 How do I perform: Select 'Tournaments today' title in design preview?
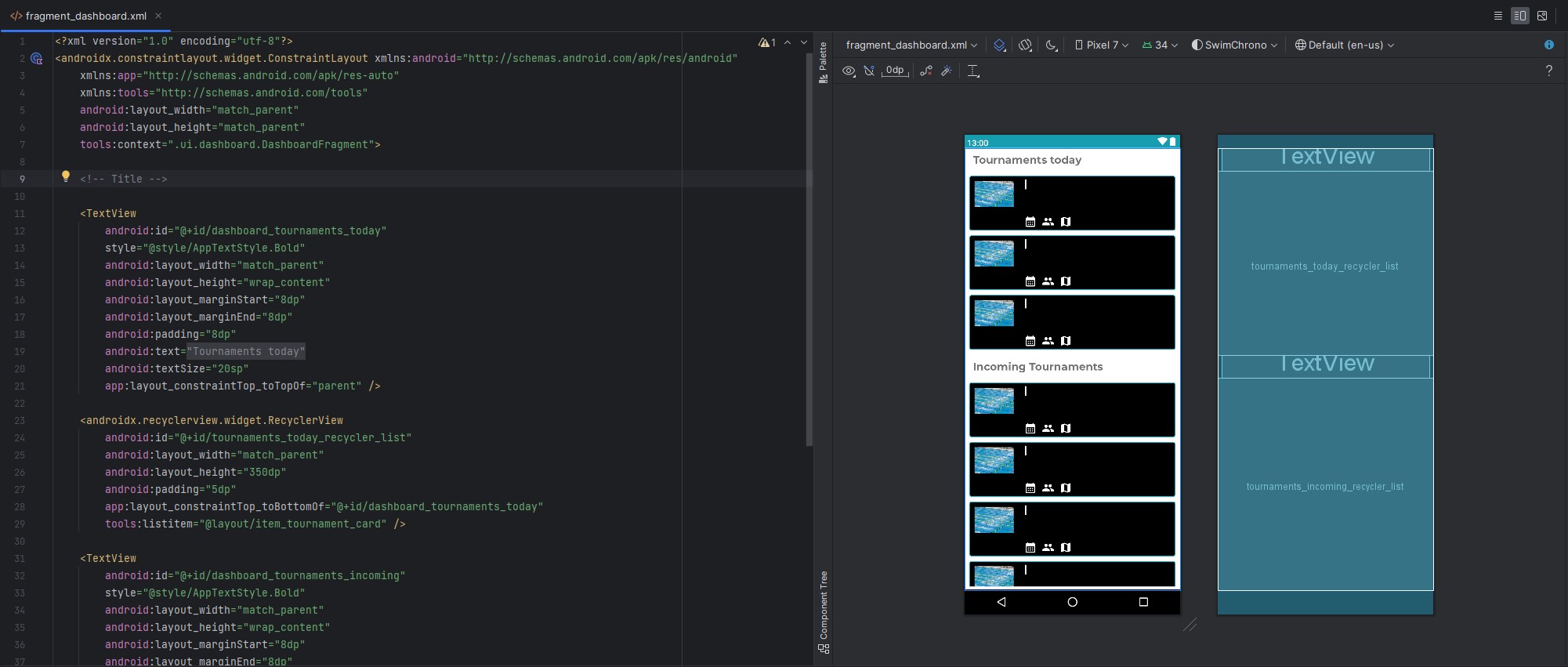pyautogui.click(x=1027, y=160)
